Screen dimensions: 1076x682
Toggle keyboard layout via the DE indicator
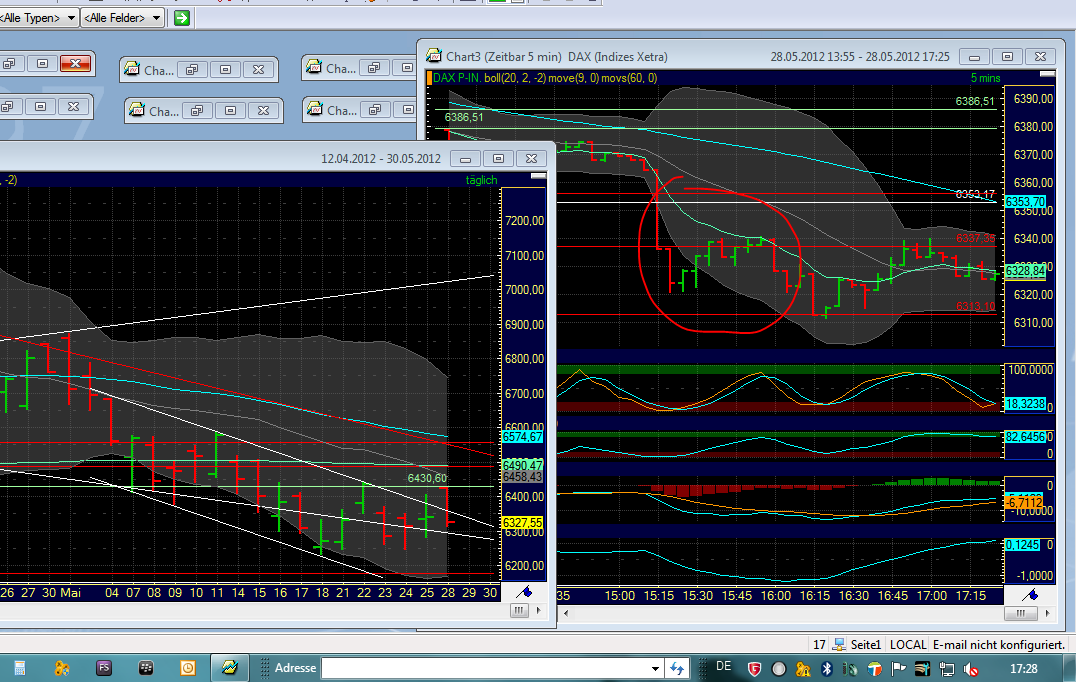tap(723, 667)
